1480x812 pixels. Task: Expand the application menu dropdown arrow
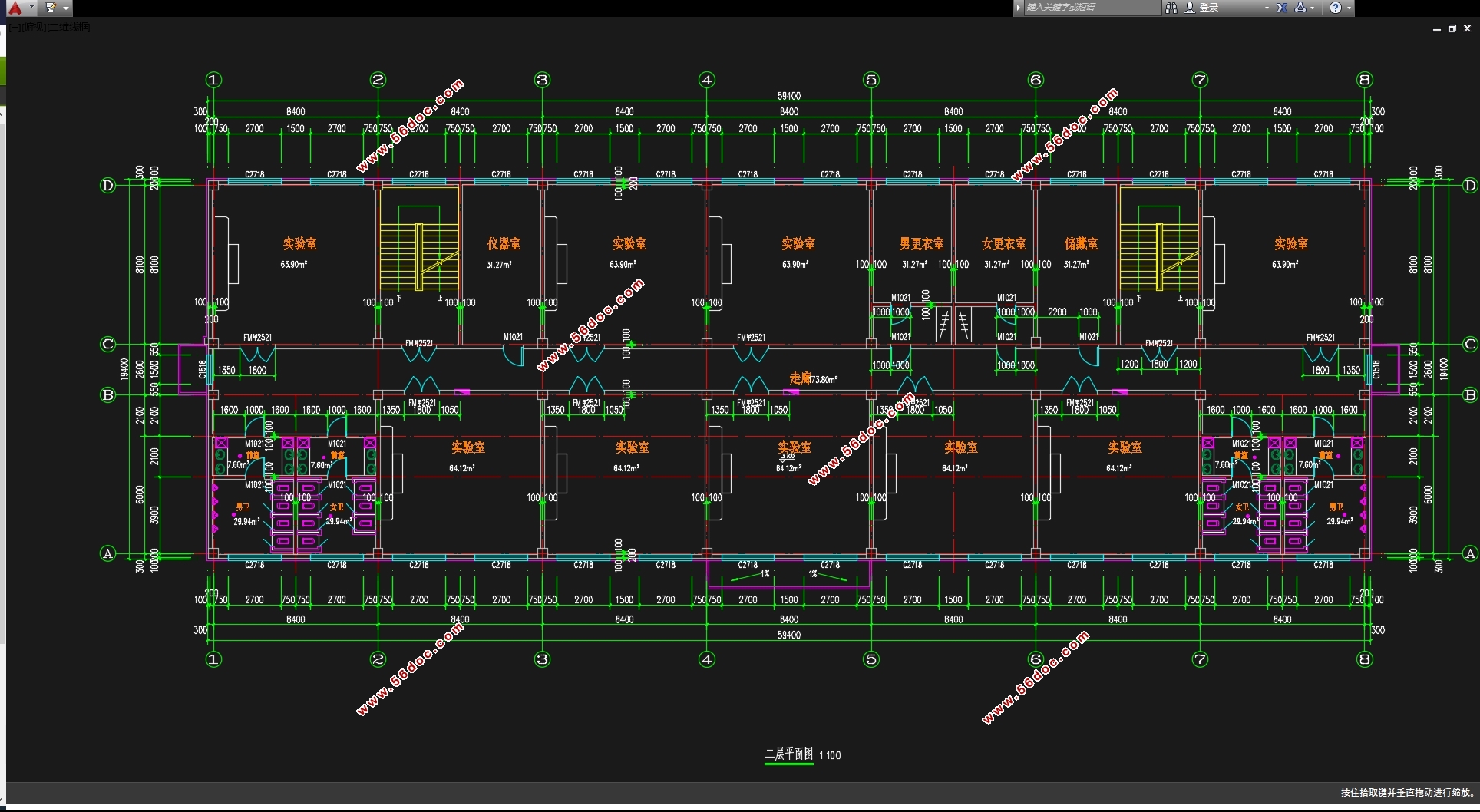click(31, 7)
